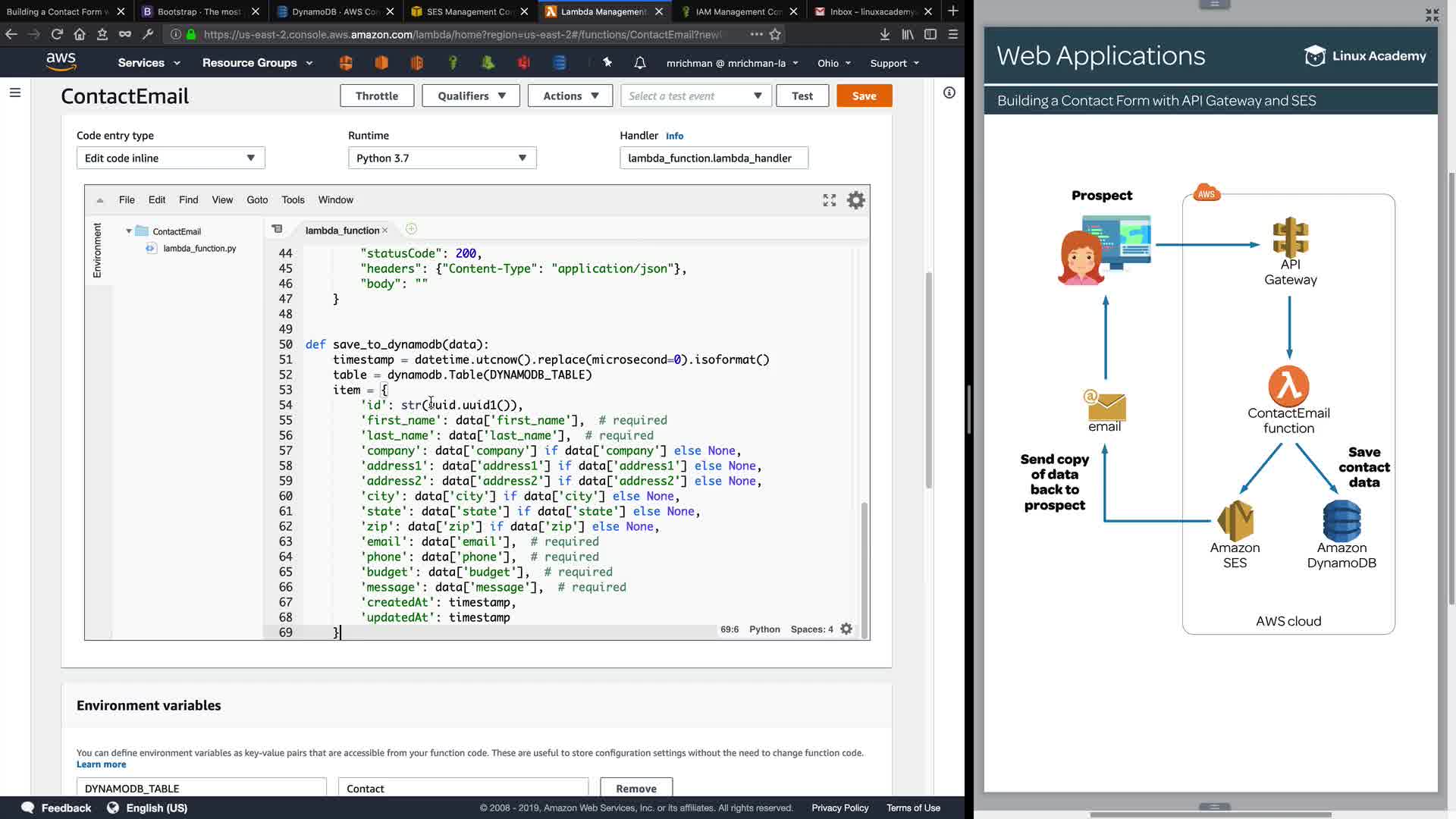This screenshot has height=819, width=1456.
Task: Click the Handler input field
Action: click(x=714, y=158)
